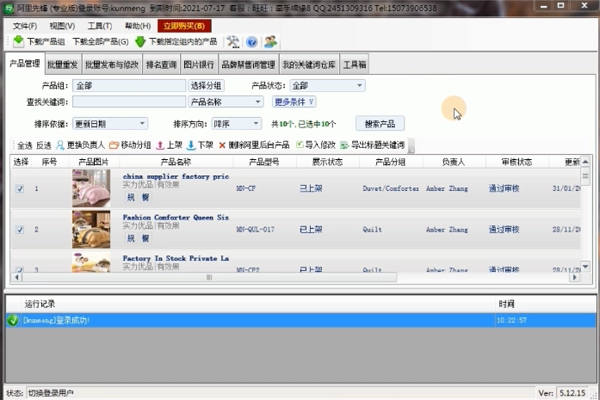Click the 产品名称 column header
This screenshot has height=400, width=600.
[x=176, y=162]
